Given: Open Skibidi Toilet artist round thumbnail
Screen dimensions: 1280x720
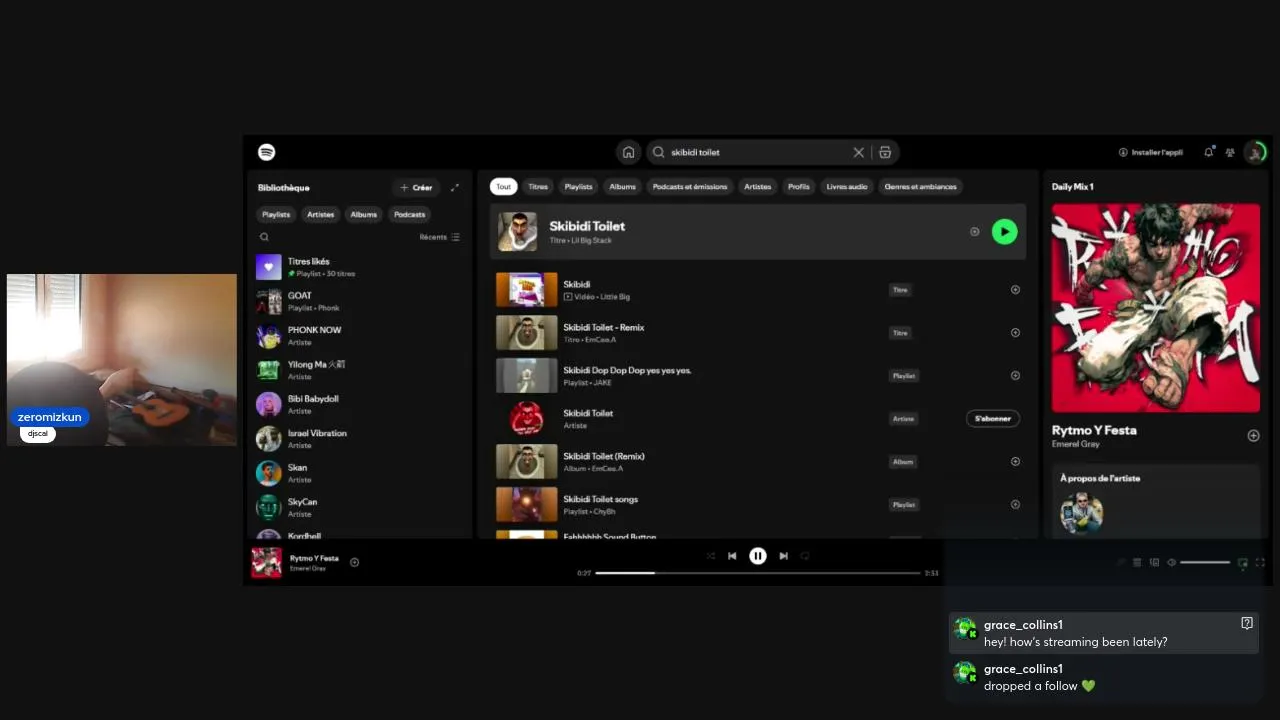Looking at the screenshot, I should pos(527,419).
